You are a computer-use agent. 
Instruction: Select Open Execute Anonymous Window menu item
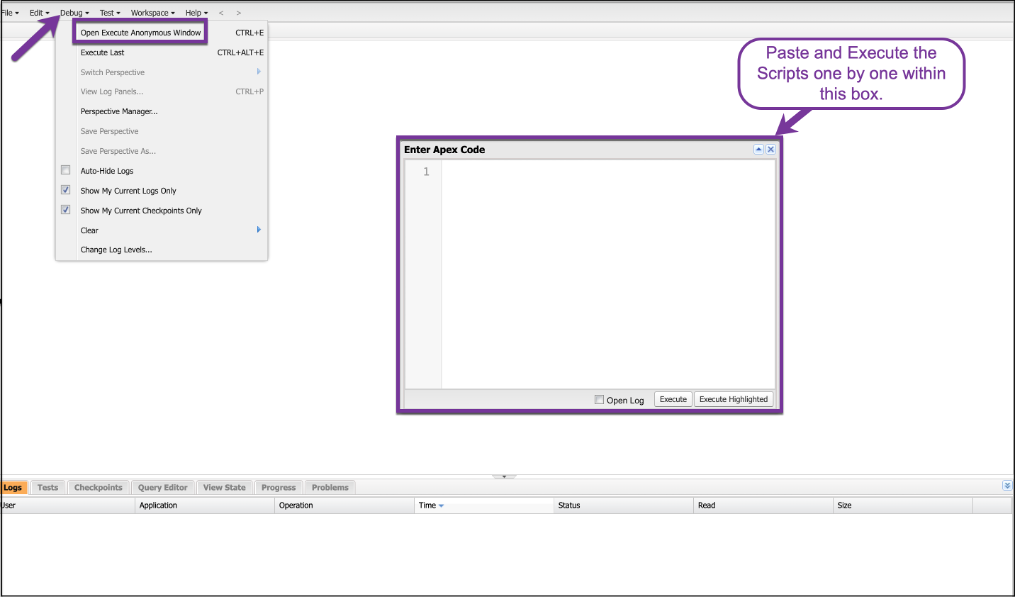pyautogui.click(x=141, y=32)
